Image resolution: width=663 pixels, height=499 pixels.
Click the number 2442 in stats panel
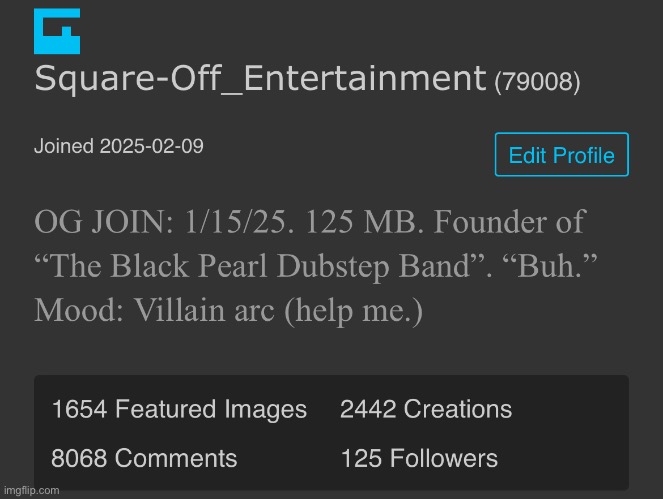(x=367, y=409)
